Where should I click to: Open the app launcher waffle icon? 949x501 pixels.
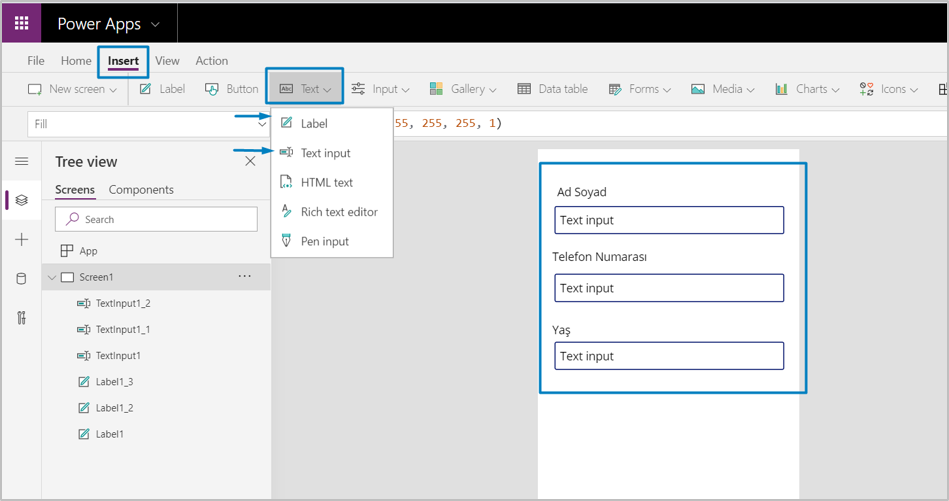[22, 23]
